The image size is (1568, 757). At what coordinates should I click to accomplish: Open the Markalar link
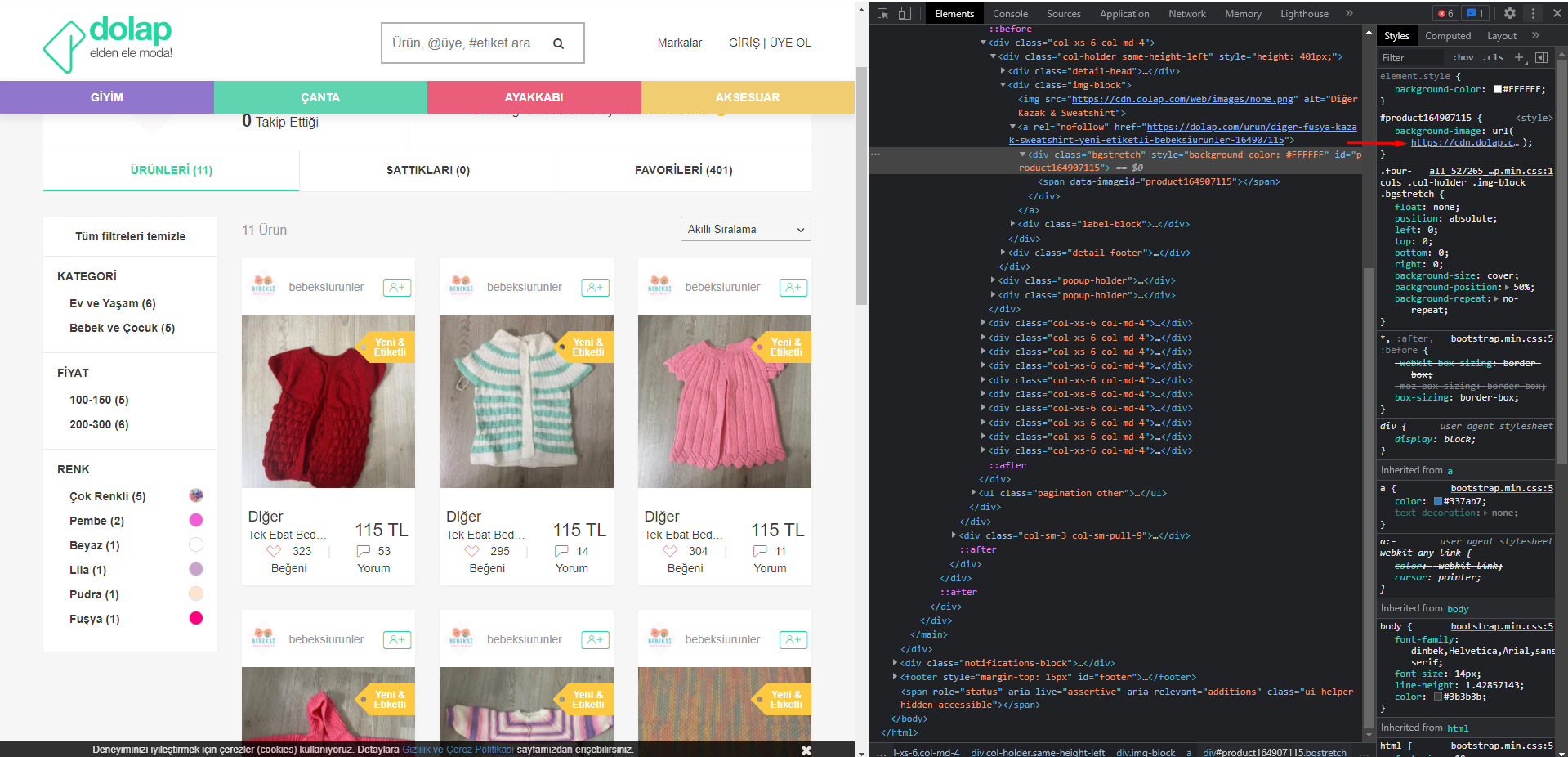[x=680, y=43]
